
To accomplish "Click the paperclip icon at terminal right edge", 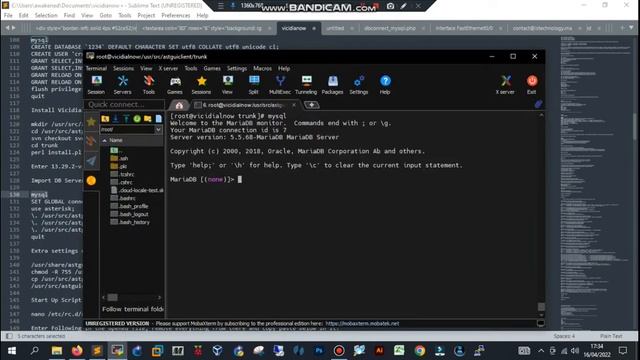I will coord(538,104).
